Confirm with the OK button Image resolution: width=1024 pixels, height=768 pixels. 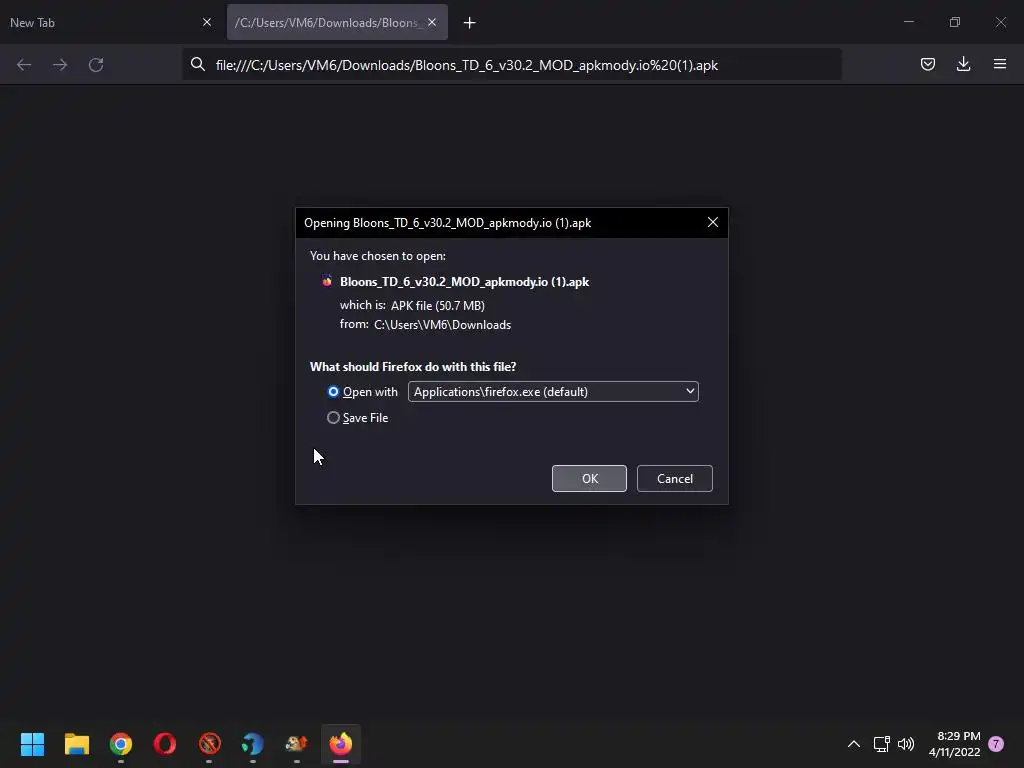tap(589, 479)
